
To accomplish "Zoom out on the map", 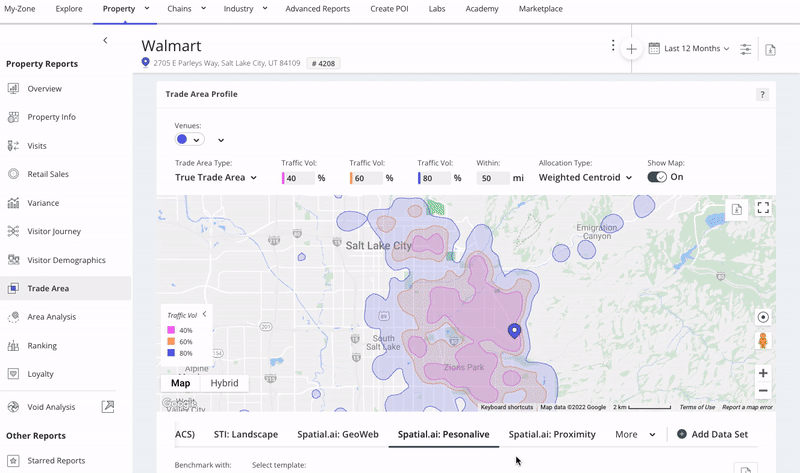I will point(763,391).
